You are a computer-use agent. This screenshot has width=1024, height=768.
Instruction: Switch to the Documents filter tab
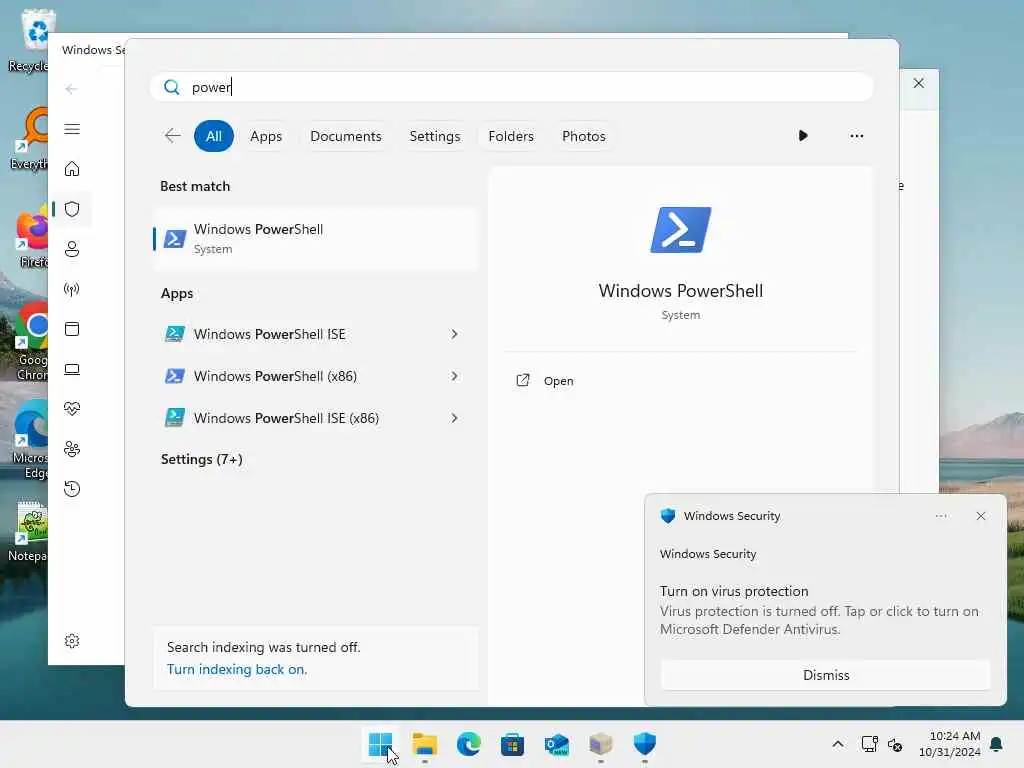[x=345, y=136]
